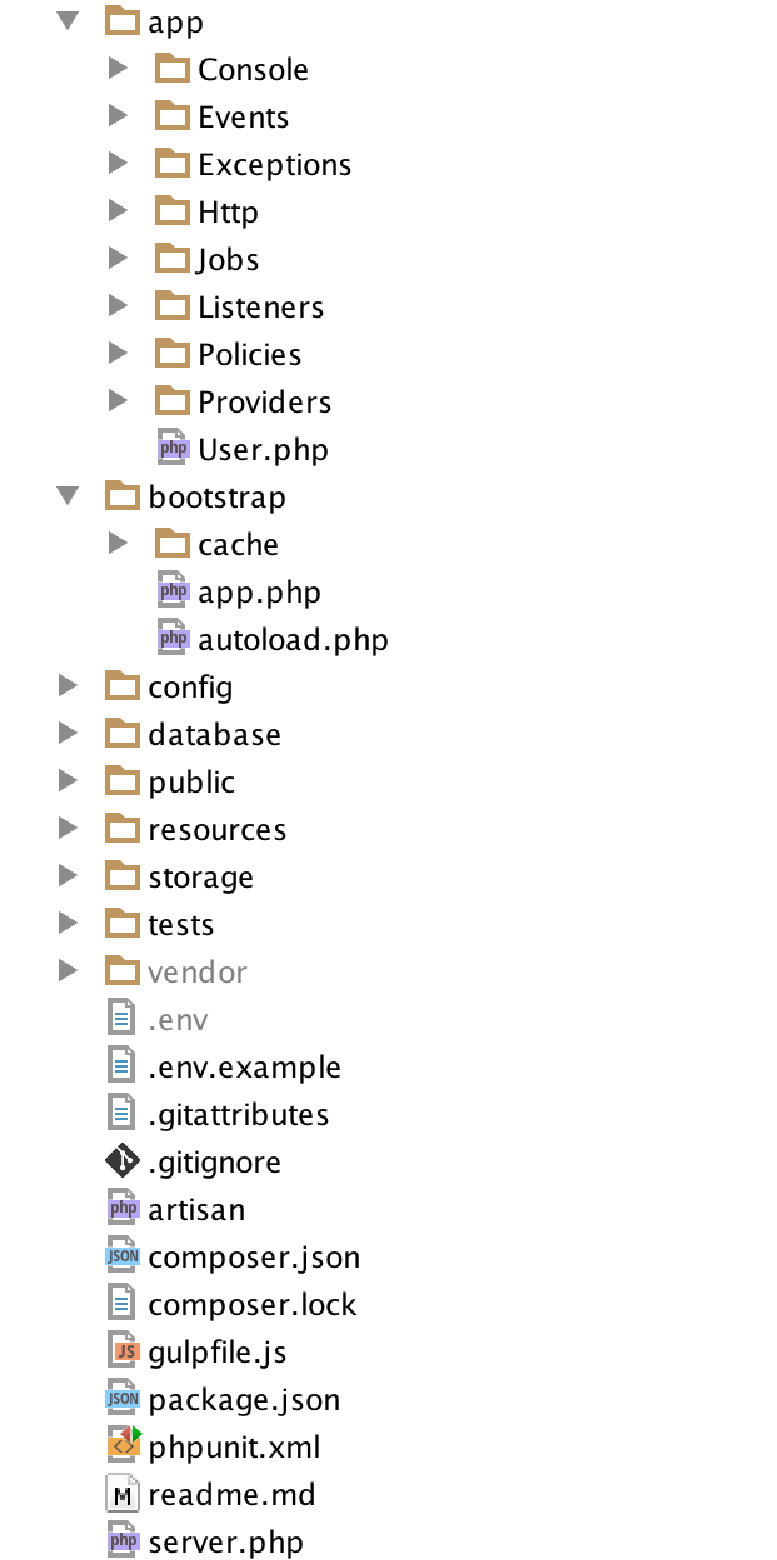This screenshot has width=777, height=1560.
Task: Expand the resources folder arrow
Action: click(x=68, y=829)
